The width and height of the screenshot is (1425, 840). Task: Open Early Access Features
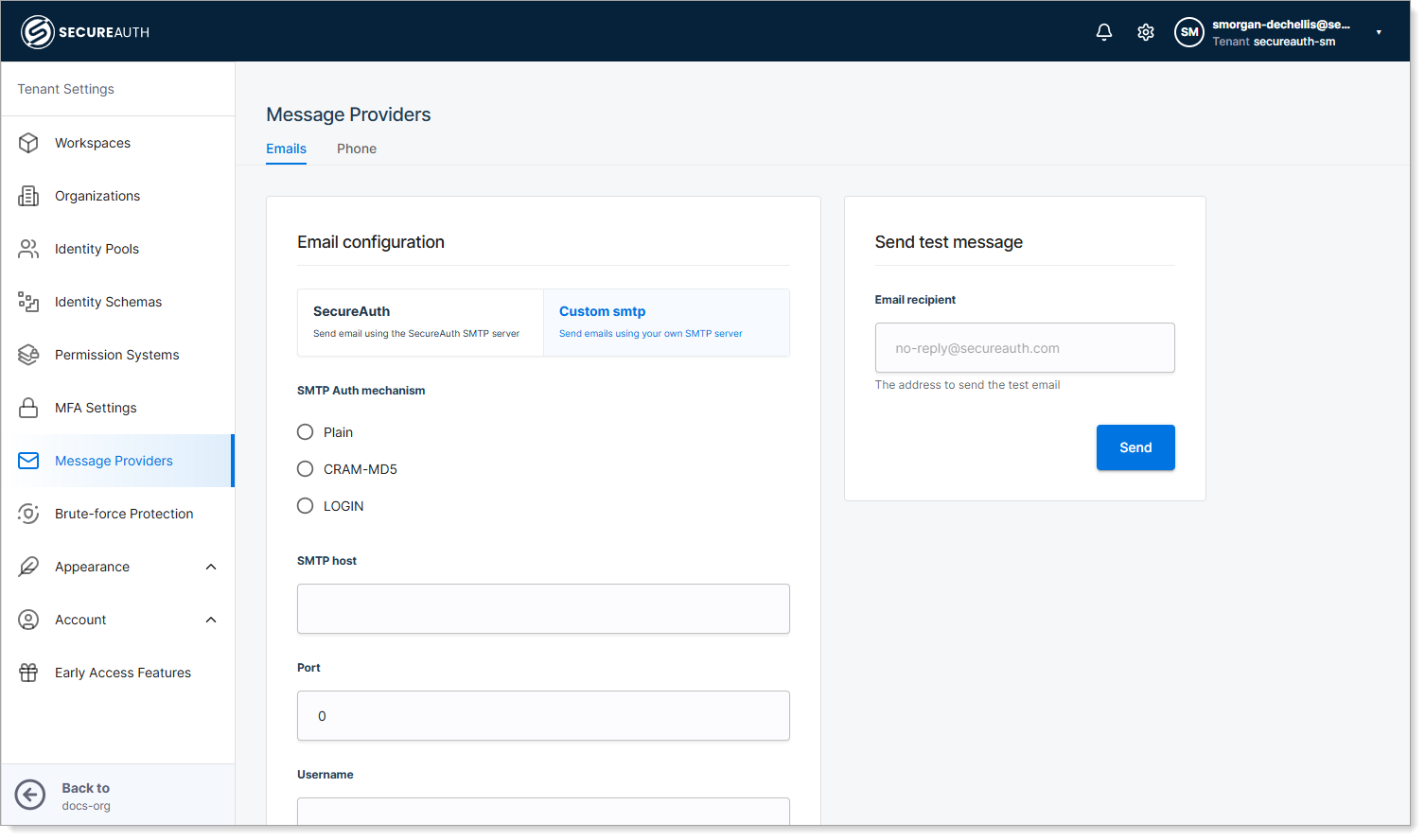(x=117, y=673)
